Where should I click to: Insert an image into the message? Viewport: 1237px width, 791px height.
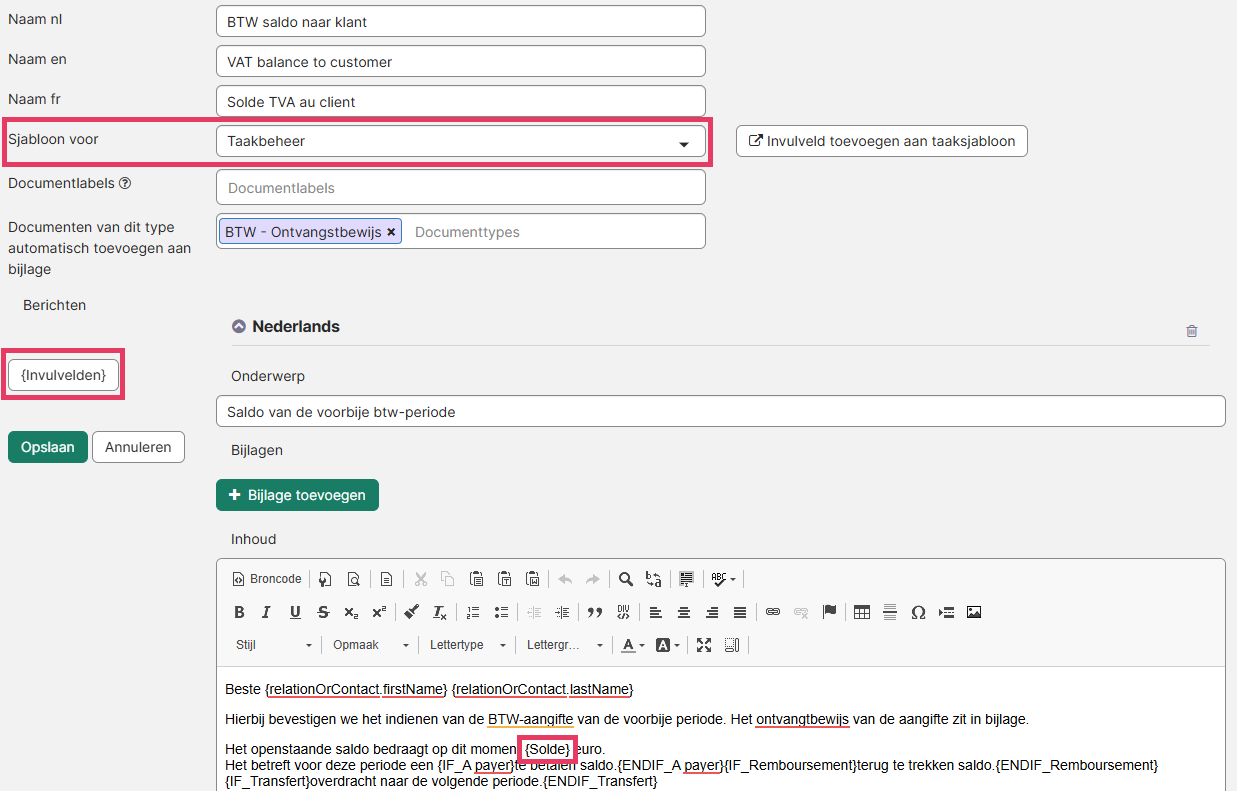[x=974, y=612]
